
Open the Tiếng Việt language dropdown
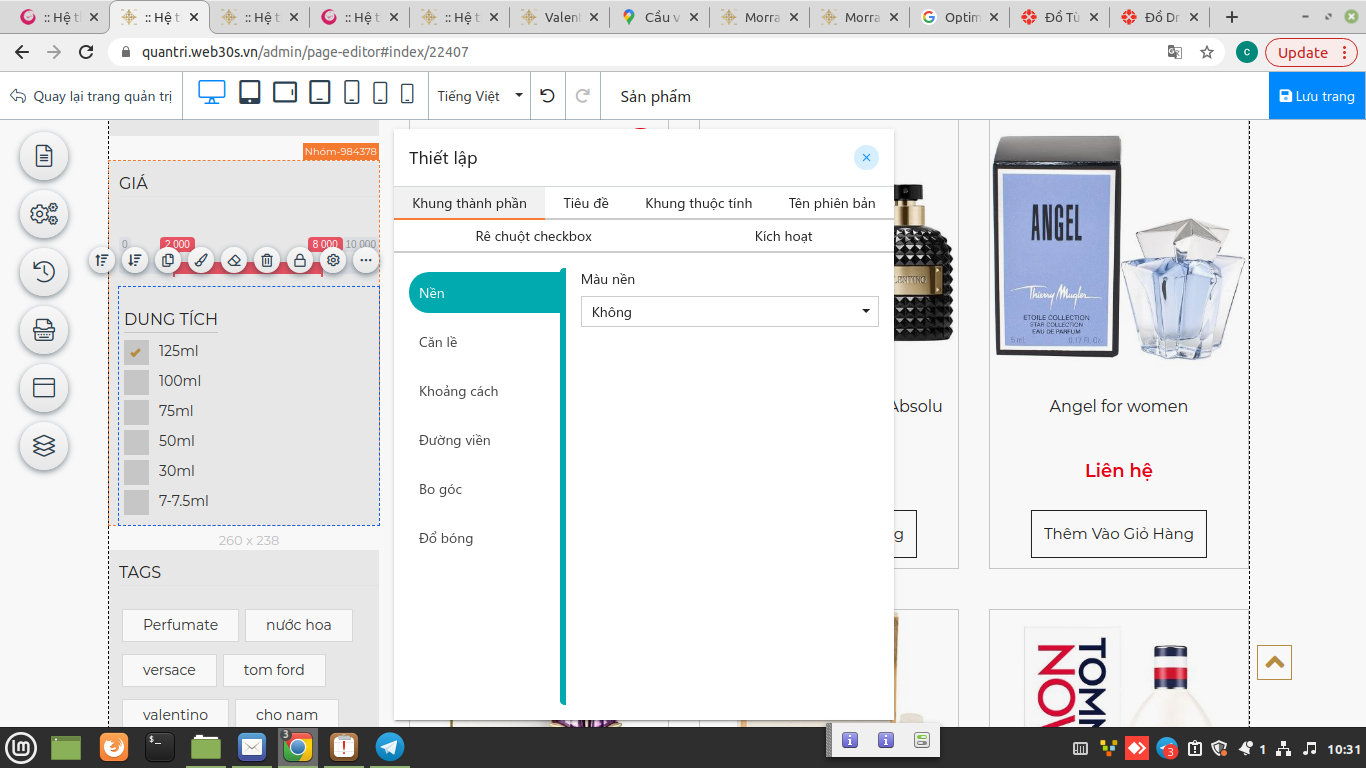pos(480,96)
